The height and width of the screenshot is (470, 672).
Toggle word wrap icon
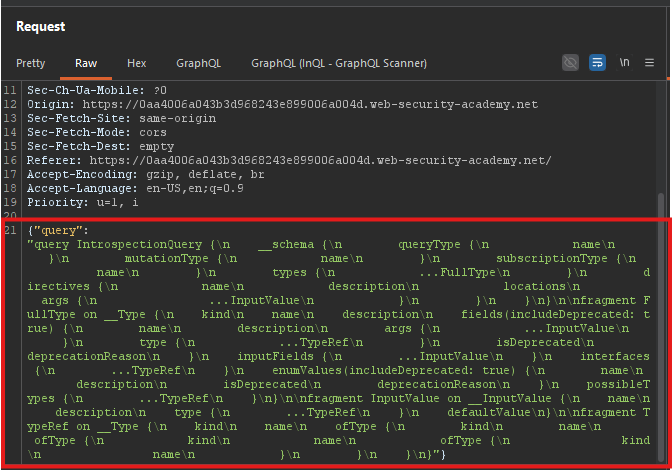(597, 63)
